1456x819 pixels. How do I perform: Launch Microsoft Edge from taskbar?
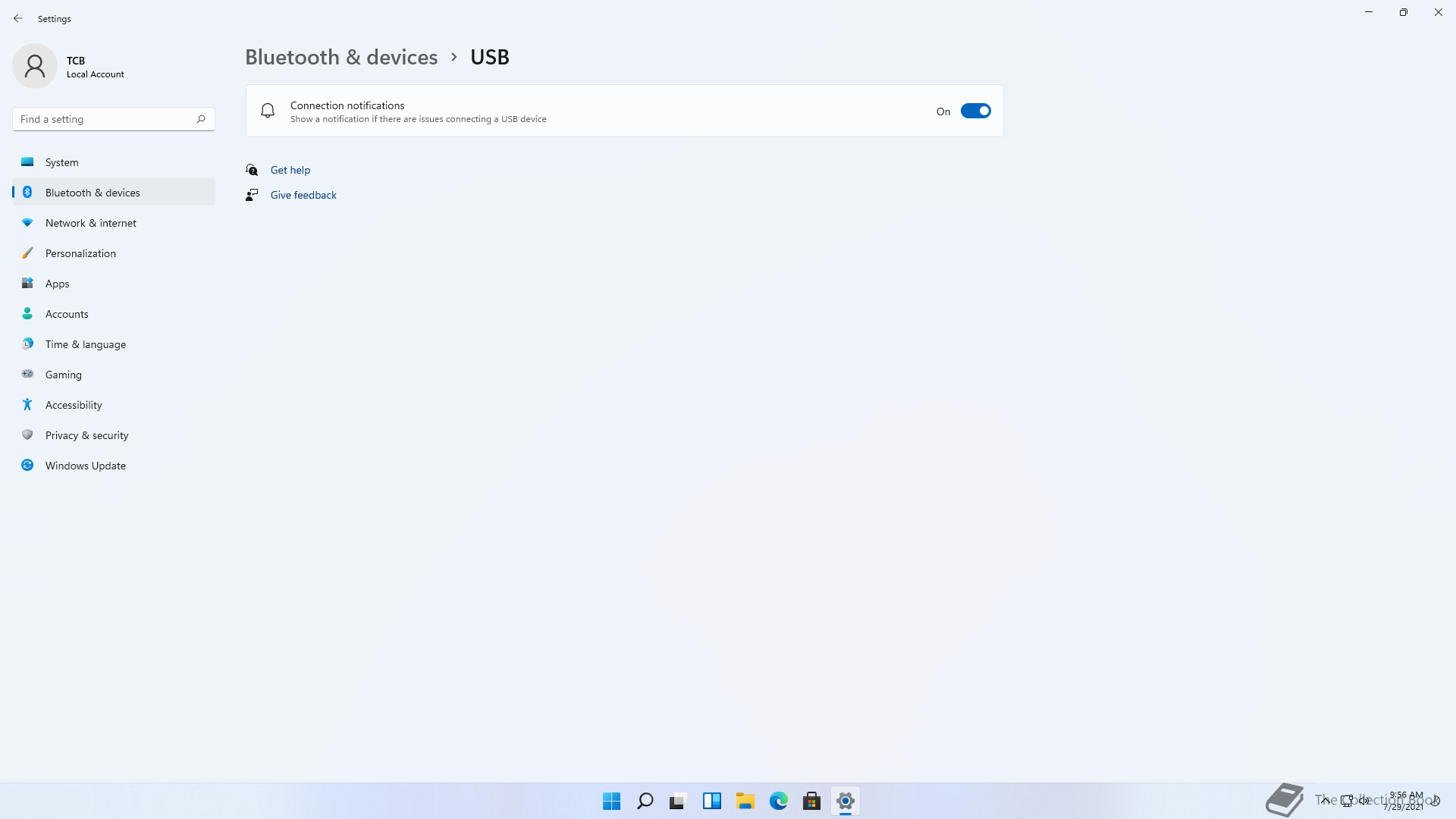[x=778, y=801]
